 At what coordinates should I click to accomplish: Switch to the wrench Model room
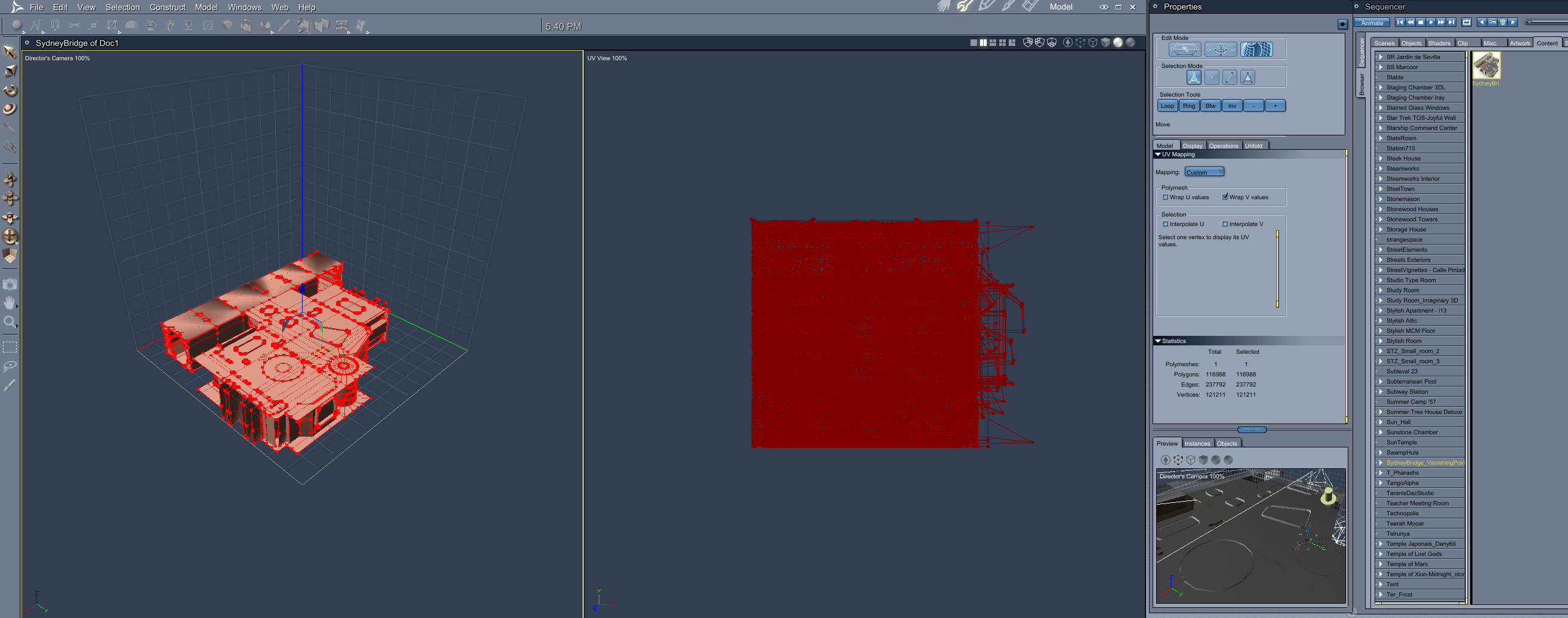(965, 7)
